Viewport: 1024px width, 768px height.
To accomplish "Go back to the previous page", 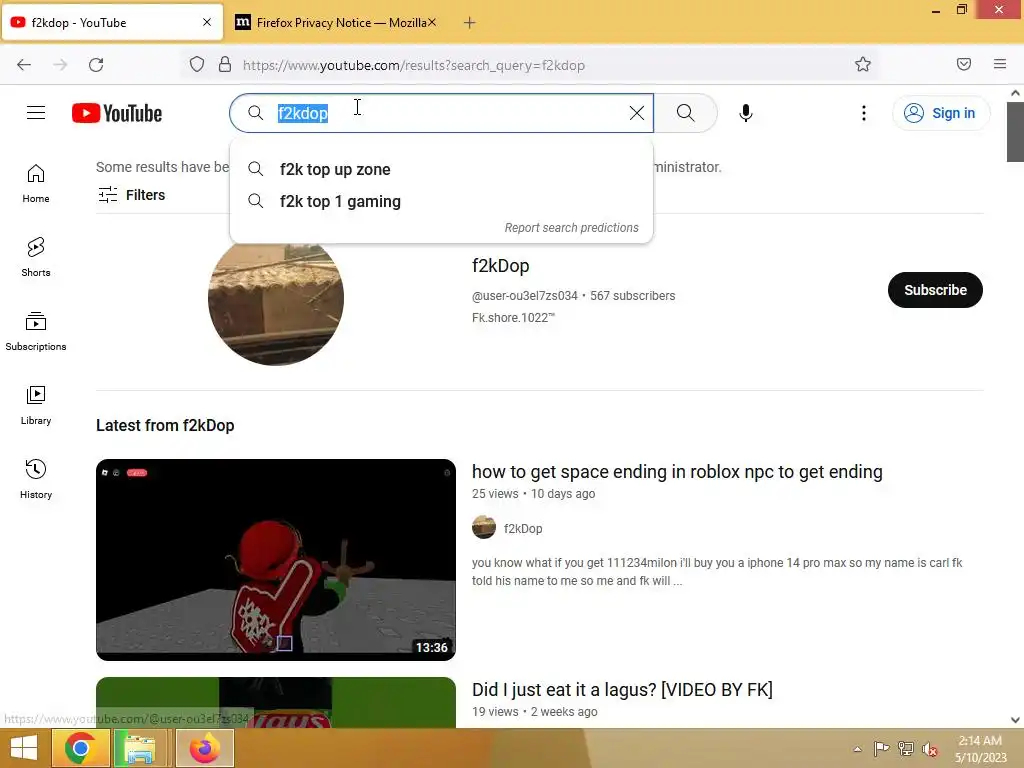I will coord(24,65).
